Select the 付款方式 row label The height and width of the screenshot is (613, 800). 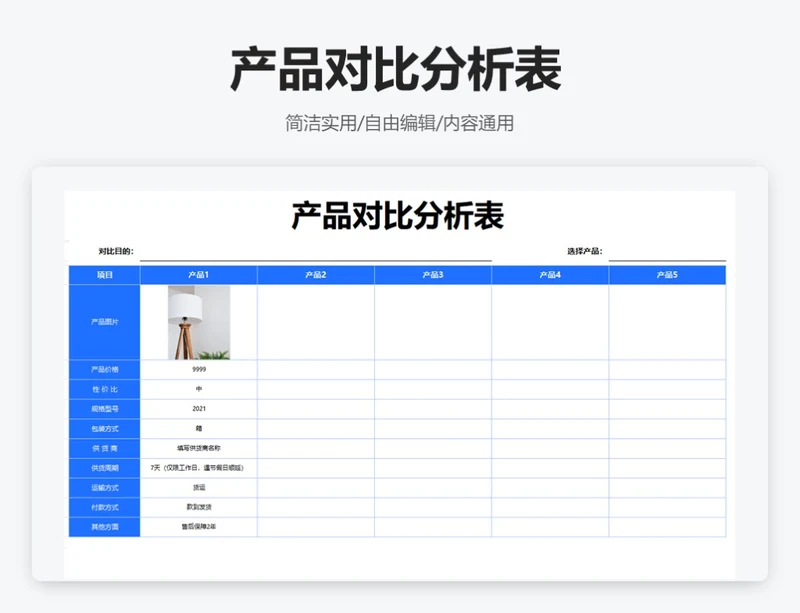pyautogui.click(x=105, y=507)
